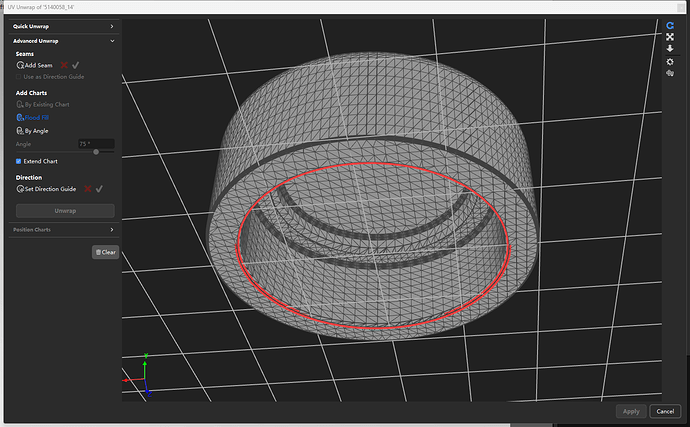Cancel the seam with red X
Screen dimensions: 690x427
(x=64, y=65)
